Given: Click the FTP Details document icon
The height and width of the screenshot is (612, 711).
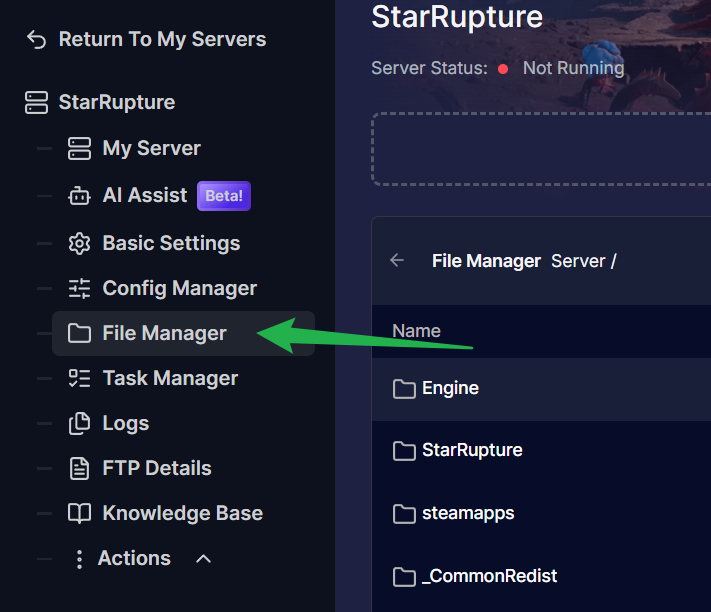Looking at the screenshot, I should pos(79,469).
